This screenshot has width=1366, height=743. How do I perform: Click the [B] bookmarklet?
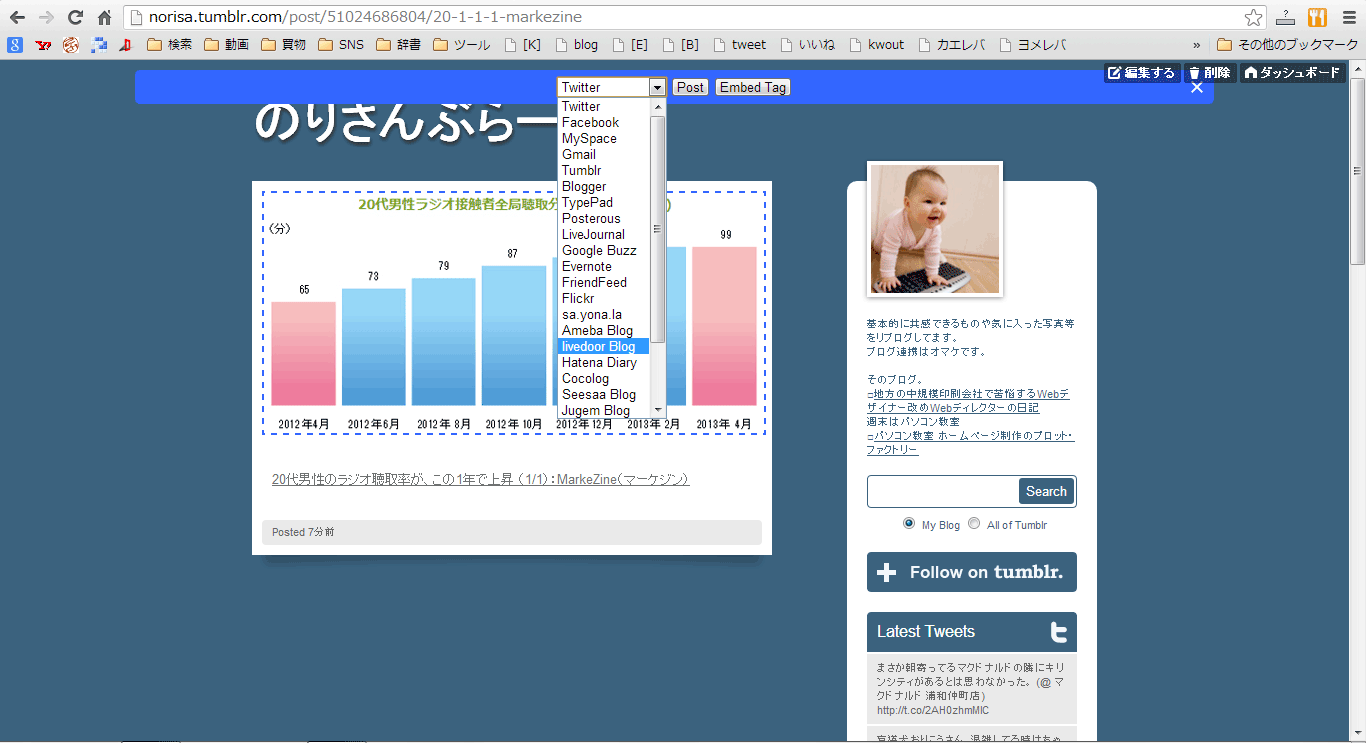[x=680, y=44]
